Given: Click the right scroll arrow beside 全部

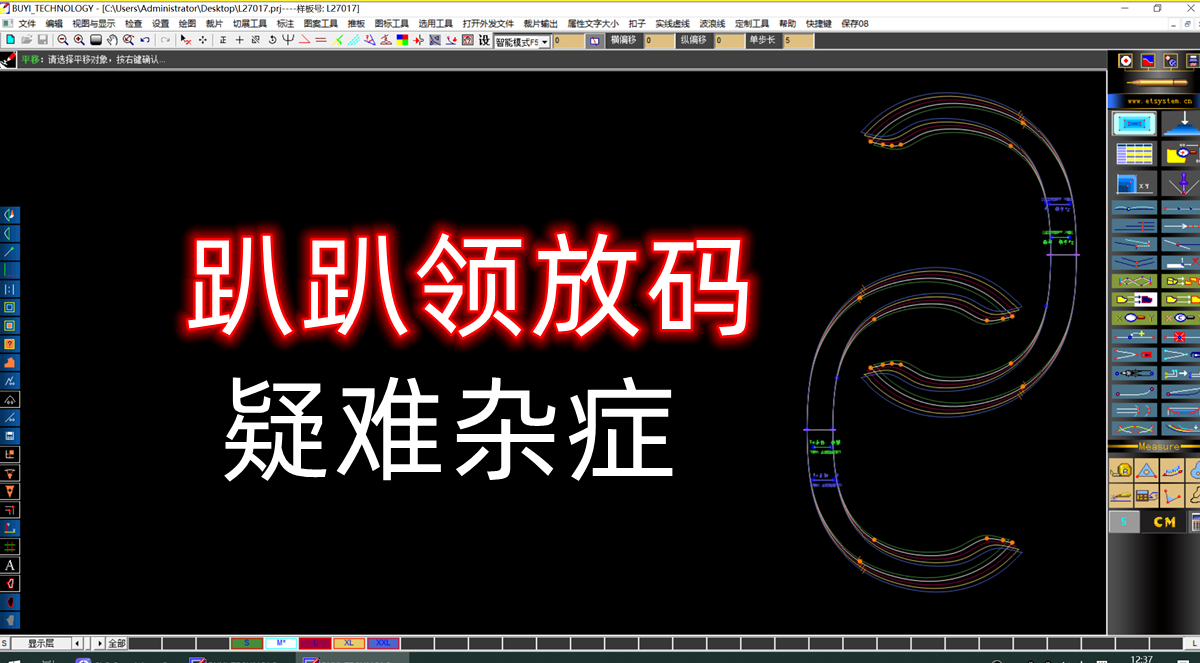Looking at the screenshot, I should (x=99, y=643).
